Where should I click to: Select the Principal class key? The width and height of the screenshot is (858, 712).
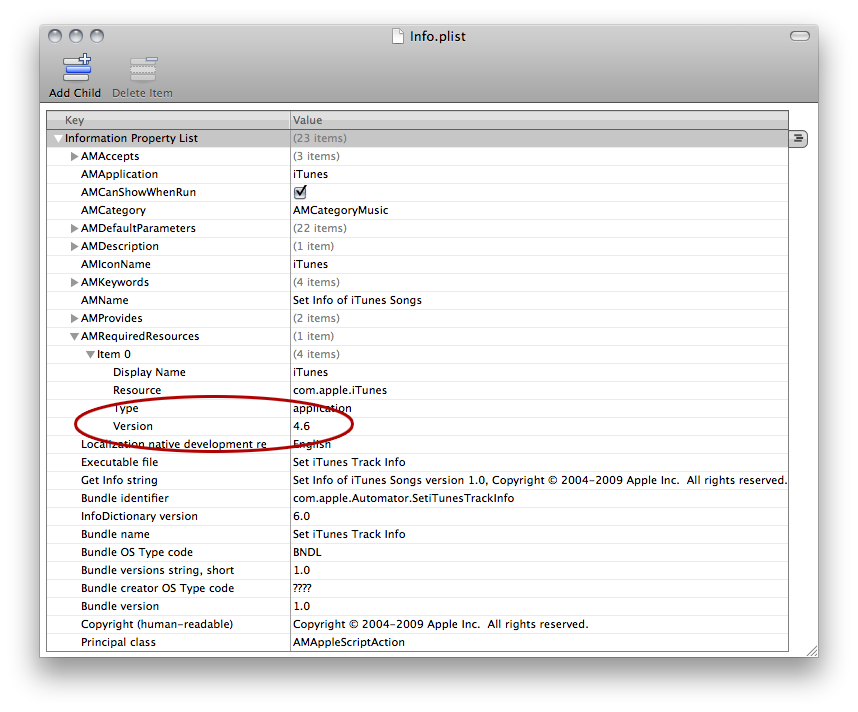[118, 642]
